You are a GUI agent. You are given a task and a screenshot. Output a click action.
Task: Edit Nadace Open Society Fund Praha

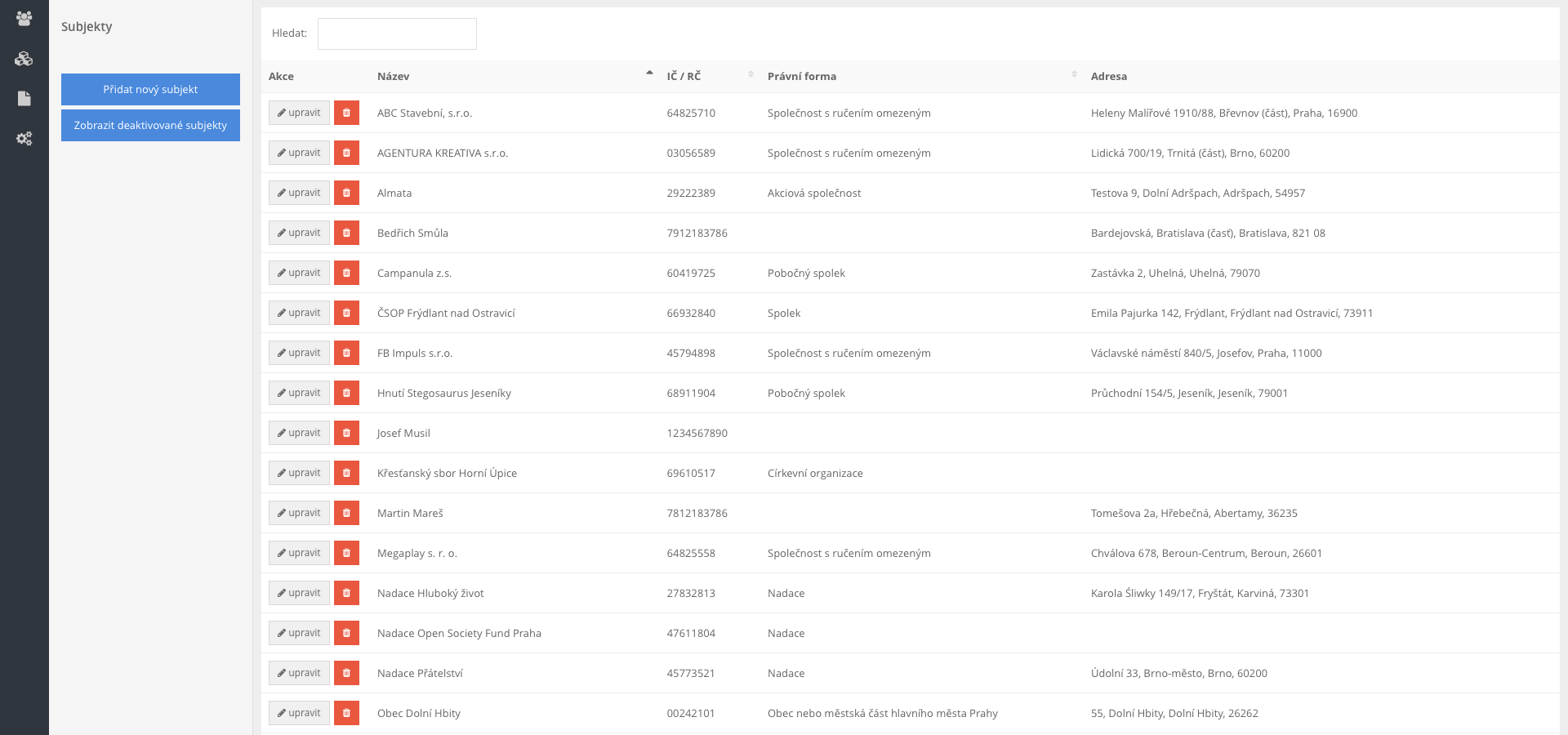tap(299, 633)
